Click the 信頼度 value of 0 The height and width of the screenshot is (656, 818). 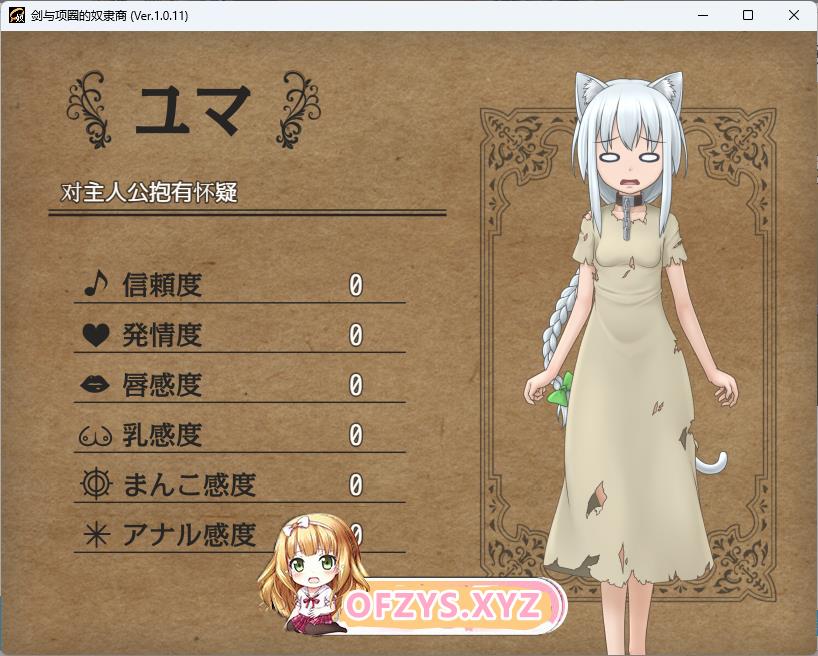pos(355,286)
